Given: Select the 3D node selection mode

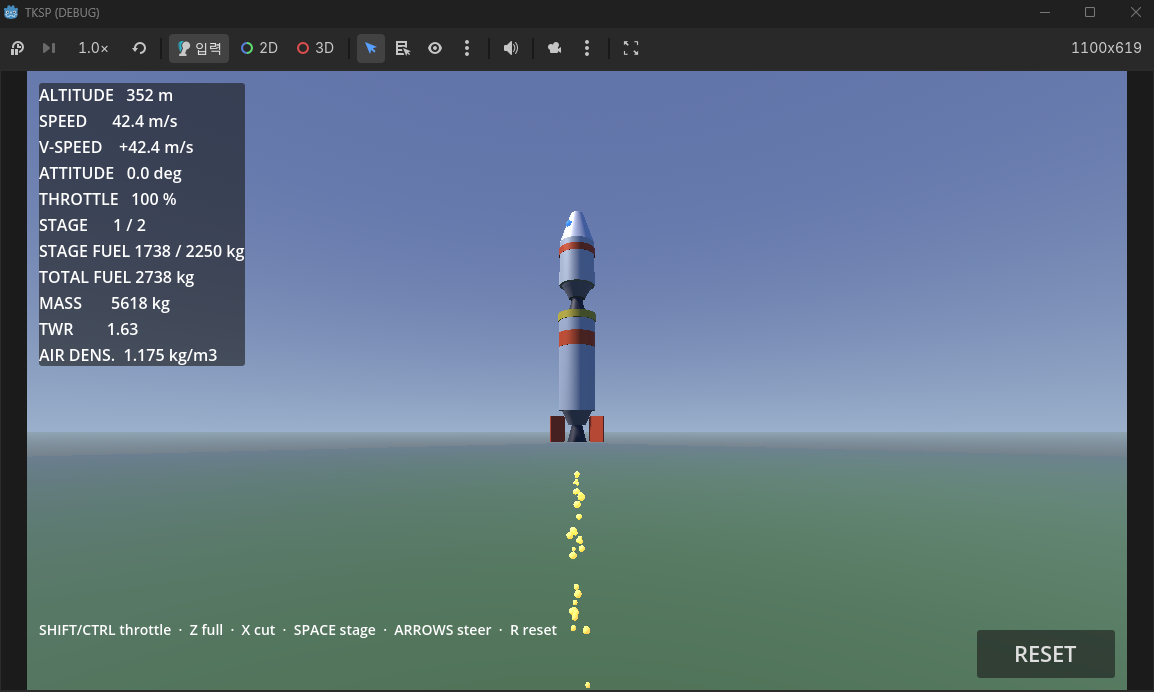Looking at the screenshot, I should [315, 49].
